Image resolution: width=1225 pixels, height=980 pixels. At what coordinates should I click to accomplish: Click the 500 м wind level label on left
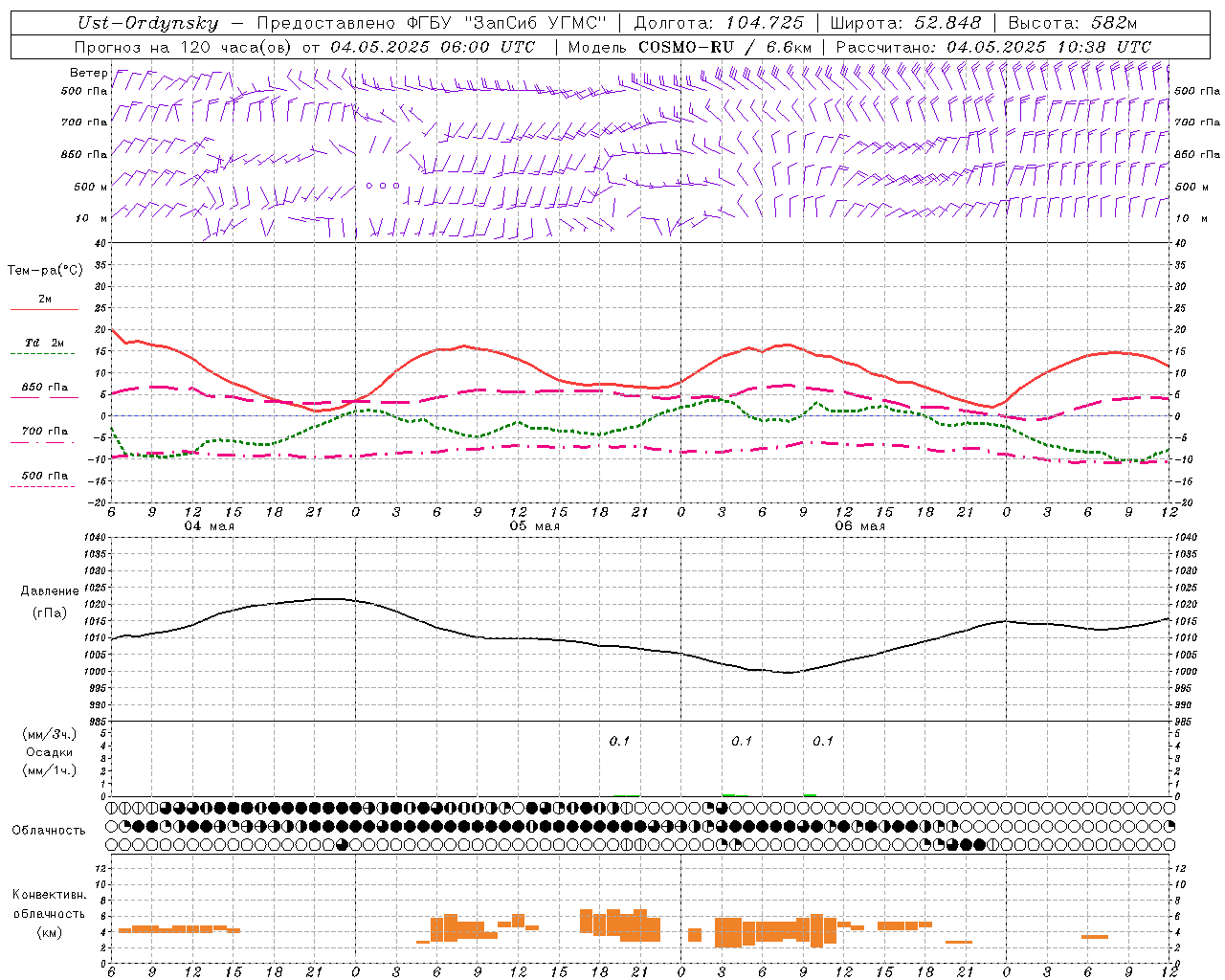(x=91, y=187)
